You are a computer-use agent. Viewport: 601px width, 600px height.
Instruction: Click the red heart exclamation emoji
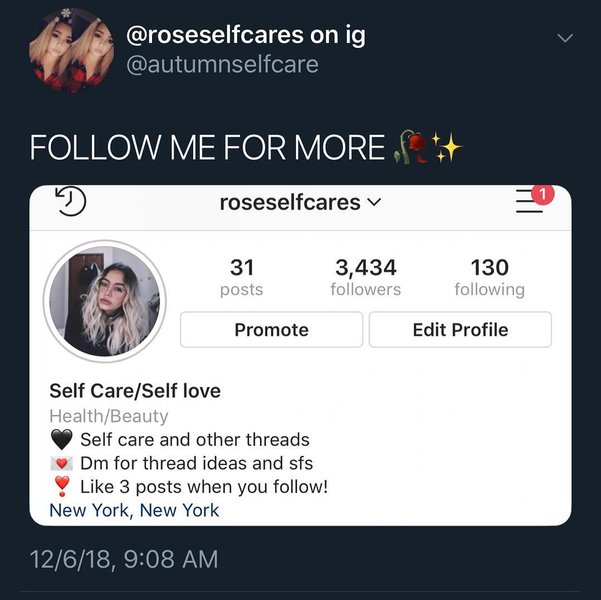(x=62, y=487)
